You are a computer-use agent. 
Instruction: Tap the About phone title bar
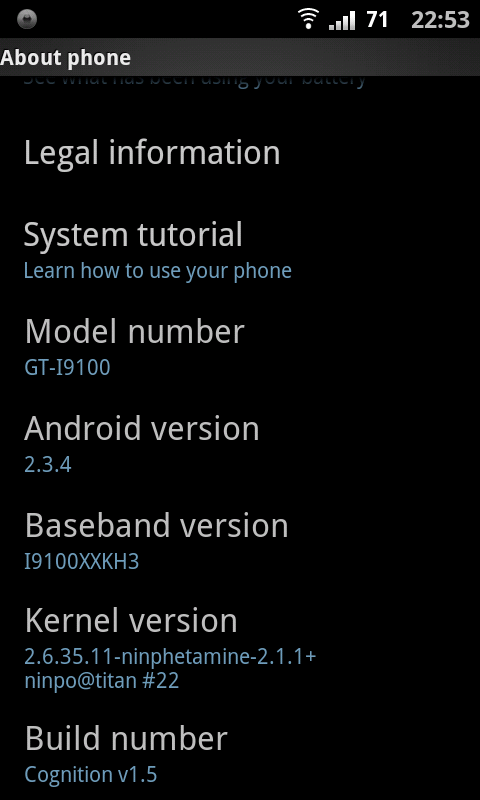tap(240, 57)
